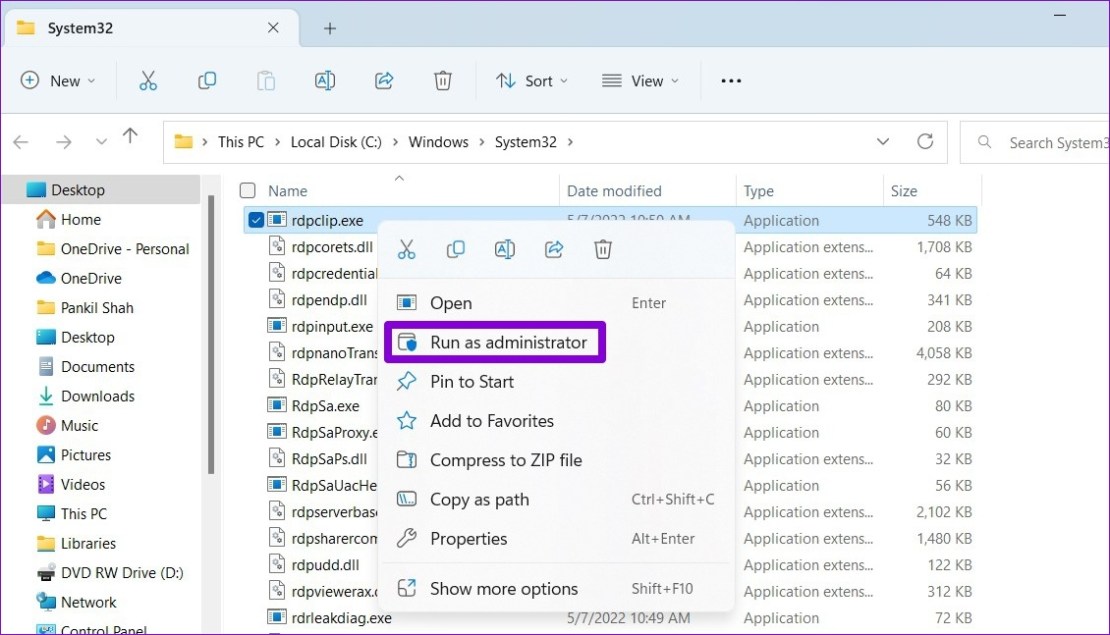
Task: Choose Add to Favorites
Action: click(x=556, y=421)
